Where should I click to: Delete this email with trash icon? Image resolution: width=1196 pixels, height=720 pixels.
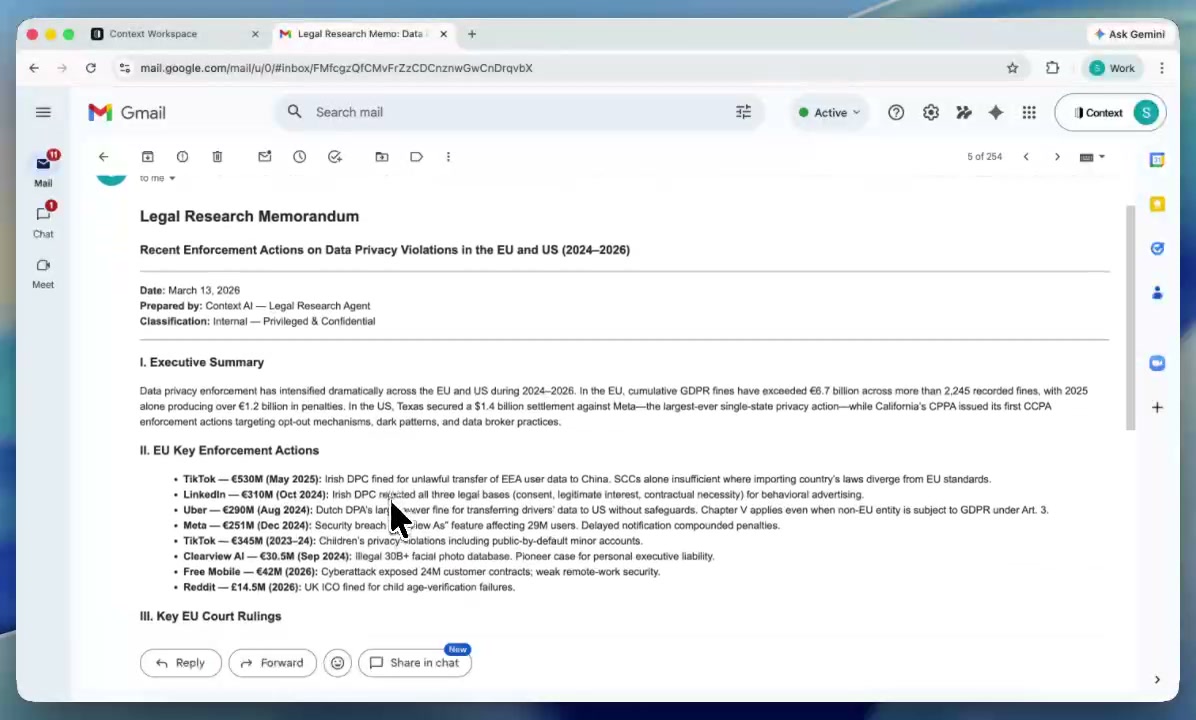tap(217, 156)
